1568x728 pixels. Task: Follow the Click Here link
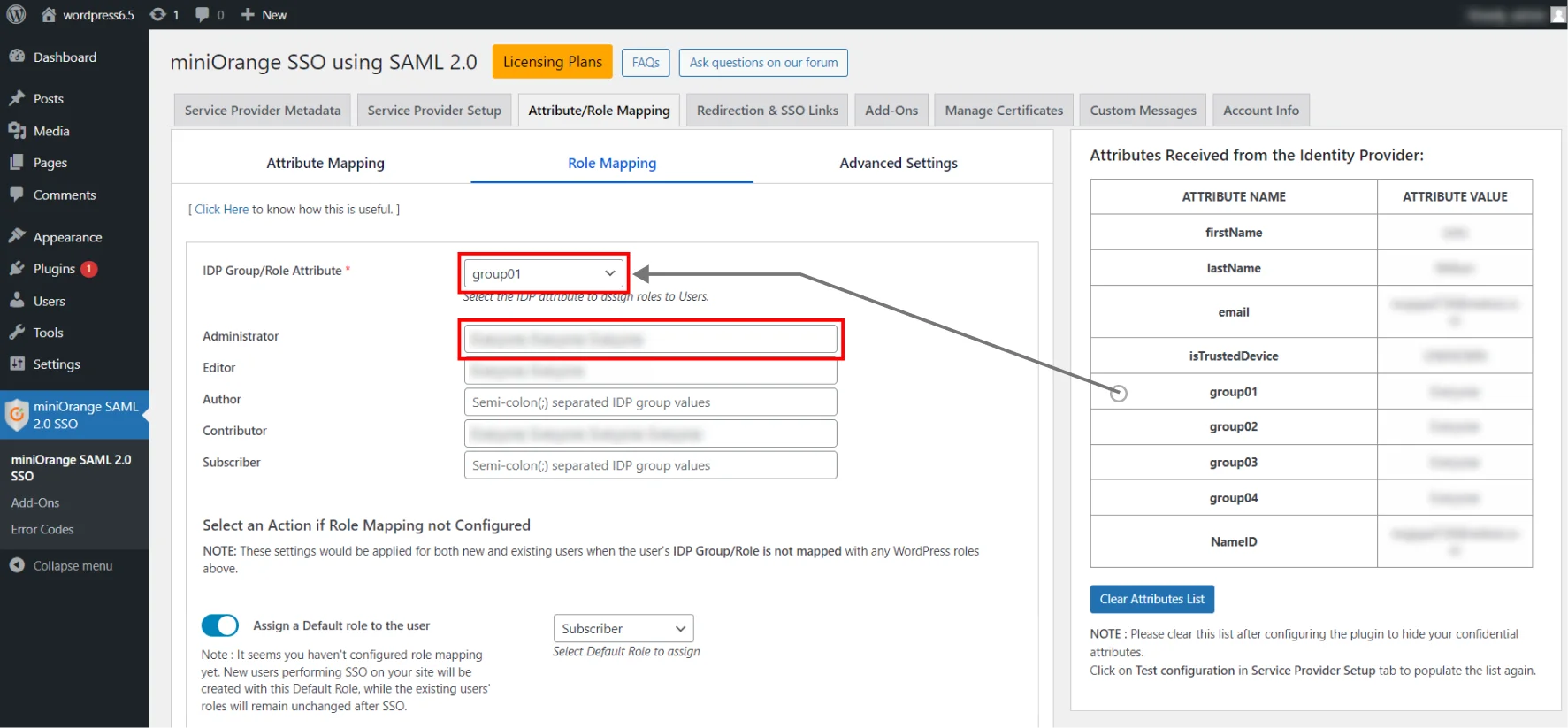pos(222,210)
